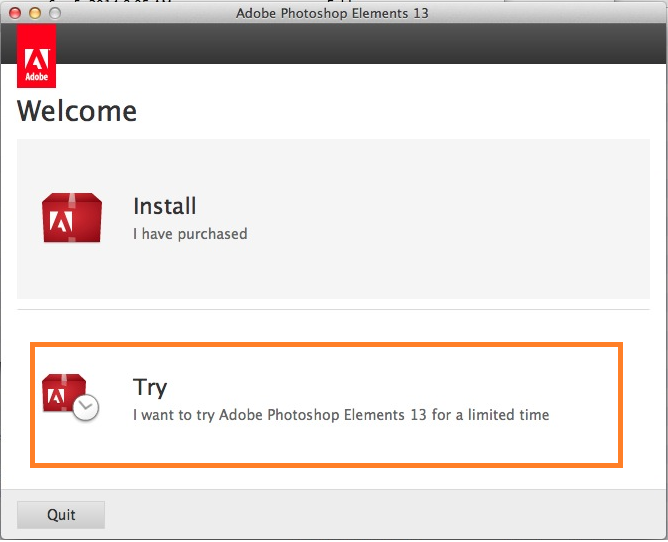Image resolution: width=668 pixels, height=542 pixels.
Task: Choose the Install heading
Action: coord(164,206)
